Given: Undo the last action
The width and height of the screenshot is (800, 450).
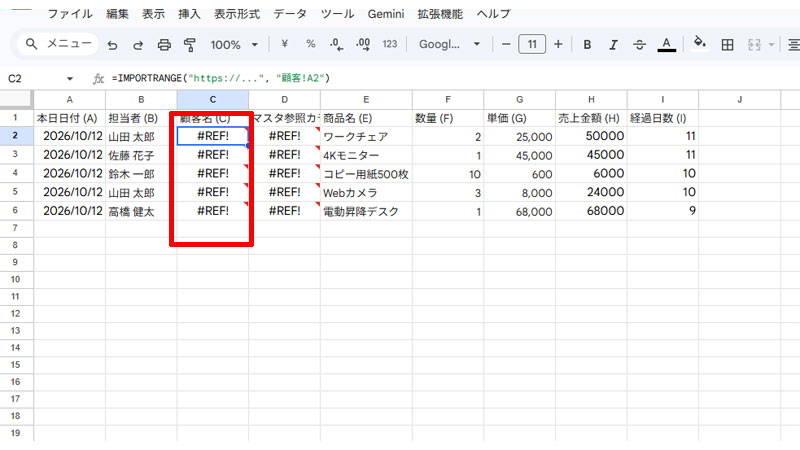Looking at the screenshot, I should tap(112, 45).
